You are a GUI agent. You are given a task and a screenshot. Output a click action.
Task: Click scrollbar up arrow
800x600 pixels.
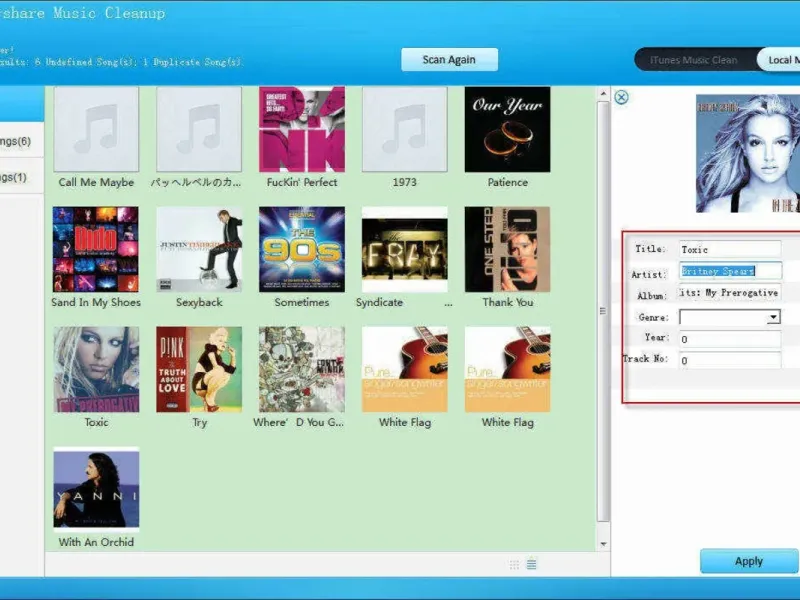coord(604,94)
